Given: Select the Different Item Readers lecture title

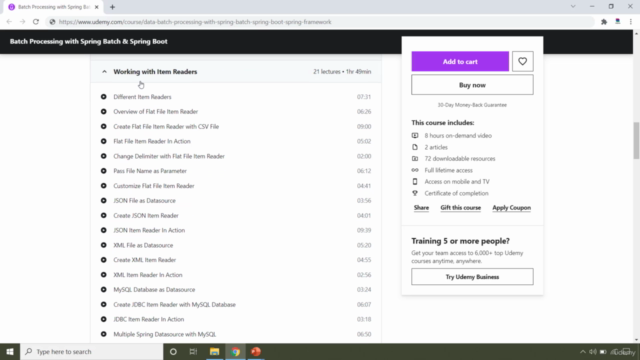Looking at the screenshot, I should tap(142, 97).
